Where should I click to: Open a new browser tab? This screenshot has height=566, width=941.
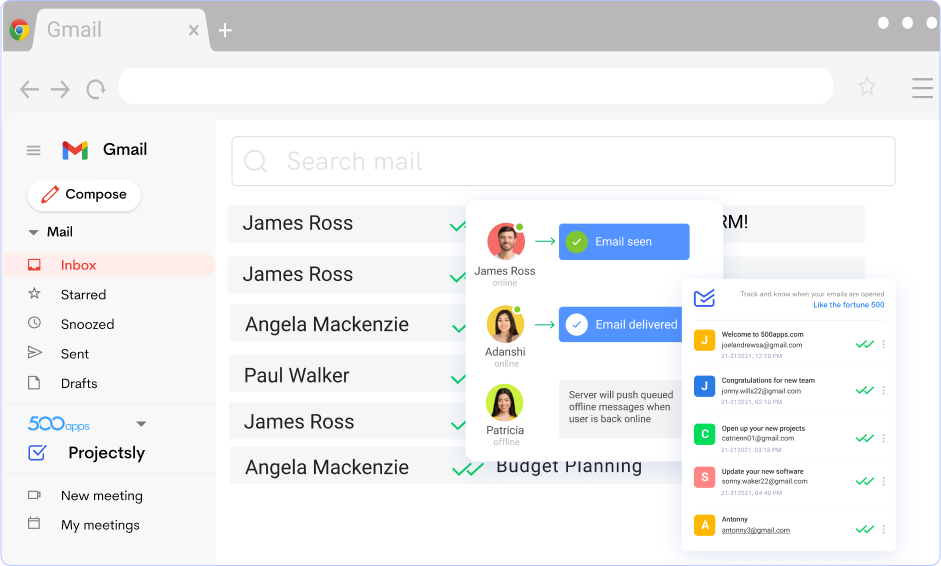(225, 30)
